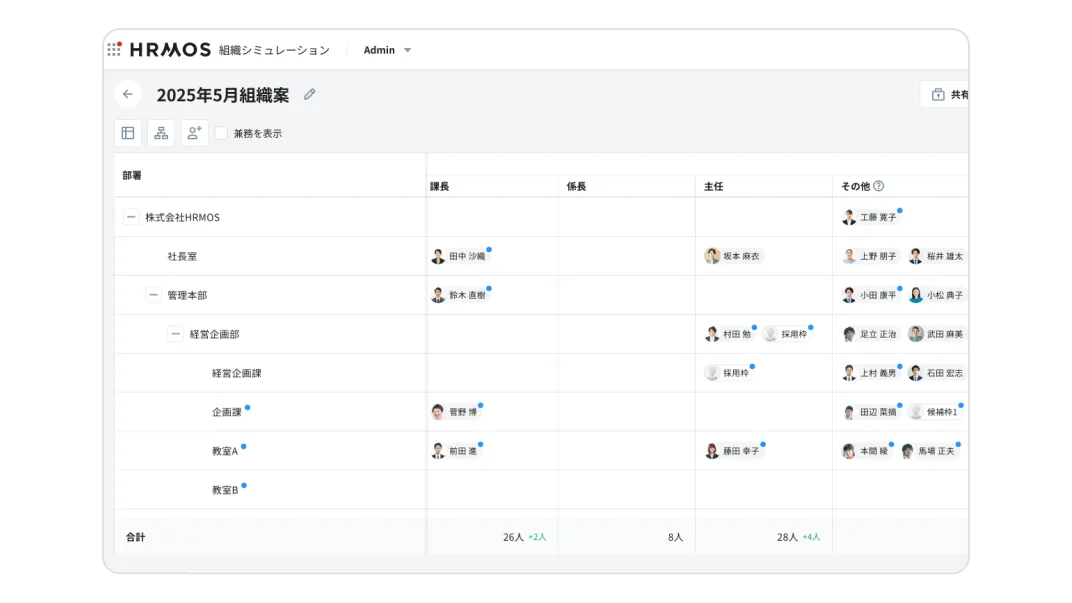
Task: Enable the 兼務を表示 checkbox
Action: coord(221,132)
